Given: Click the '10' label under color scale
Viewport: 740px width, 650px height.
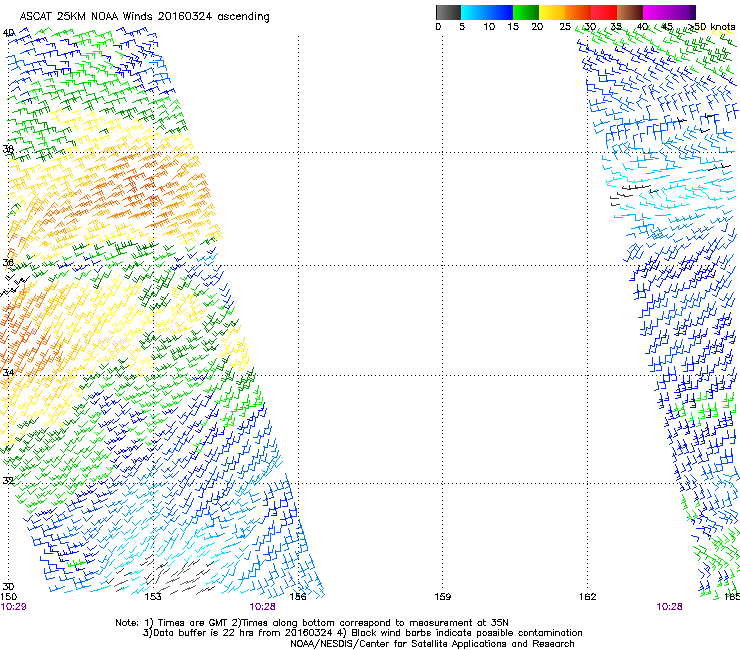Looking at the screenshot, I should [489, 27].
